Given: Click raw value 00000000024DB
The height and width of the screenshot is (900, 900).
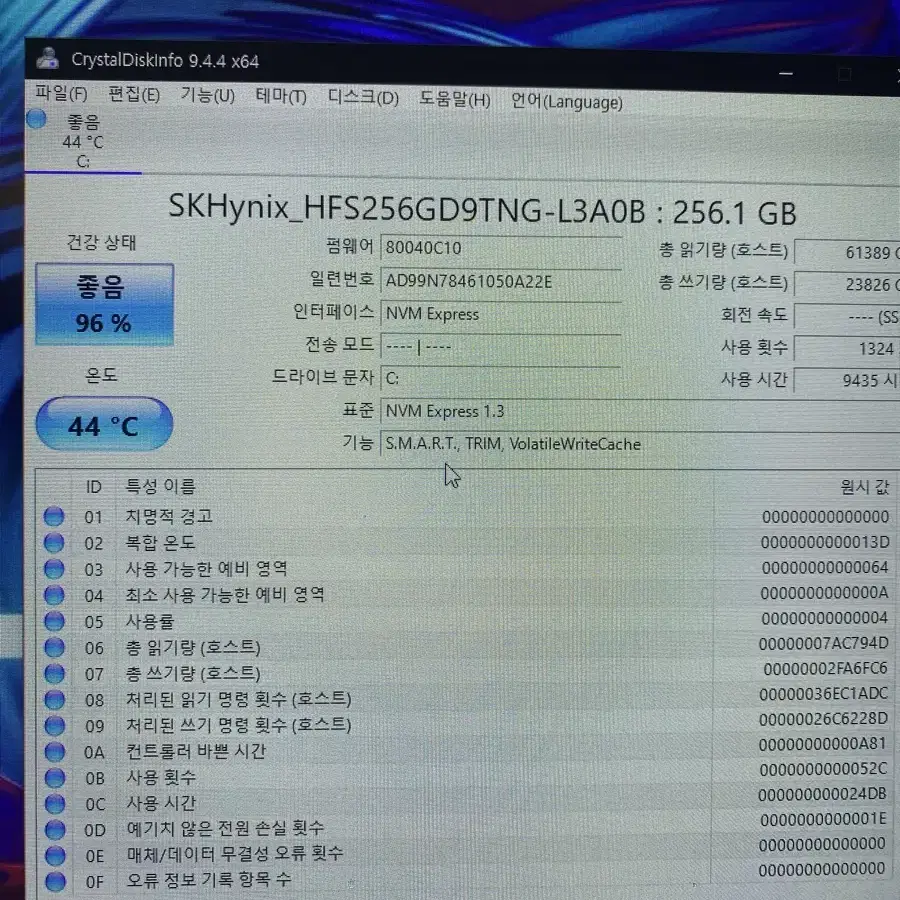Looking at the screenshot, I should click(822, 794).
